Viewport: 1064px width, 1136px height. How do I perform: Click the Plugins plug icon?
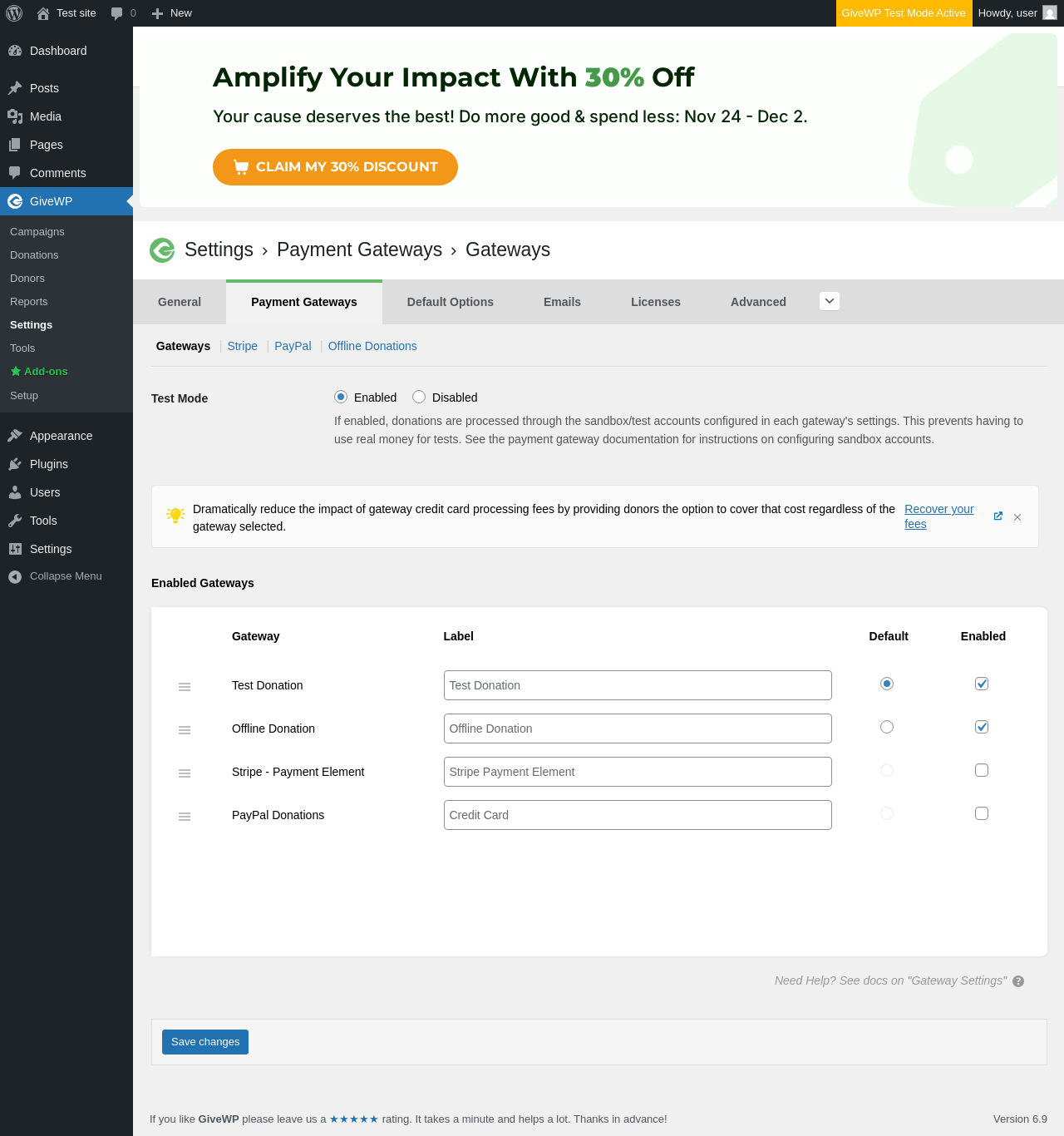pyautogui.click(x=15, y=464)
